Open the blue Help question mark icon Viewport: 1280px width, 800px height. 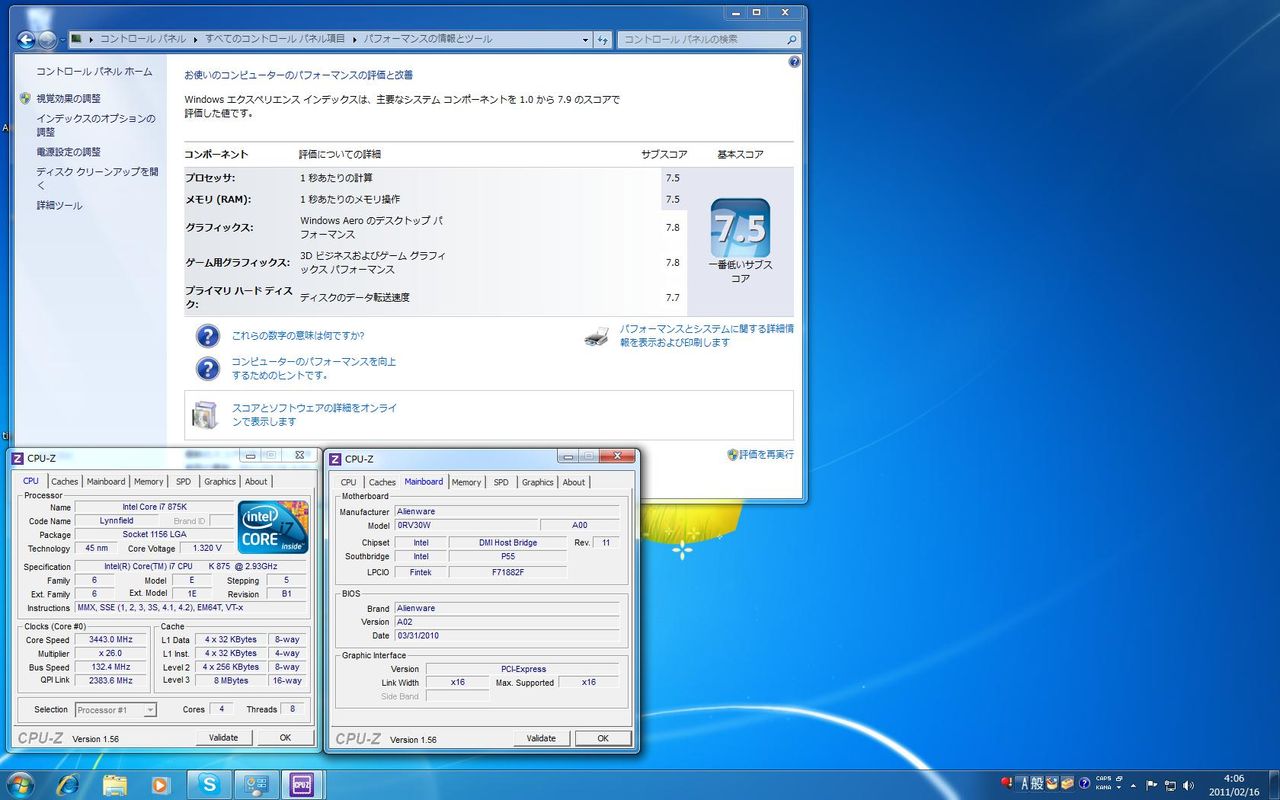[794, 61]
